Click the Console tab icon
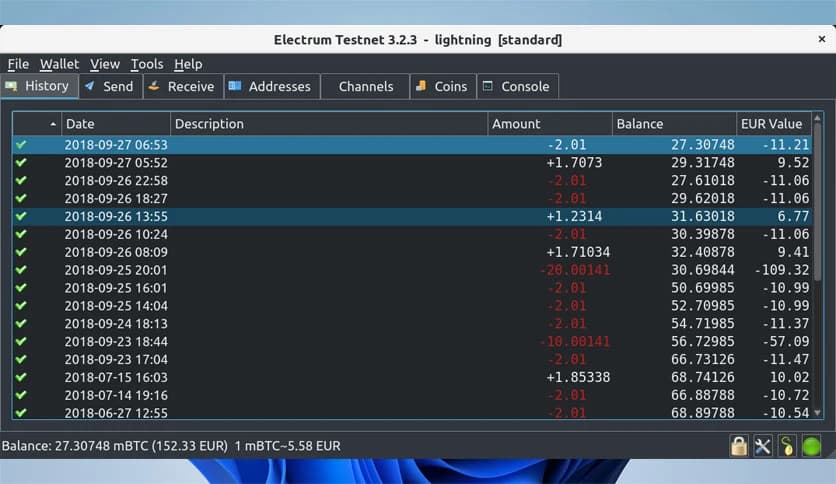The width and height of the screenshot is (836, 484). pos(488,86)
